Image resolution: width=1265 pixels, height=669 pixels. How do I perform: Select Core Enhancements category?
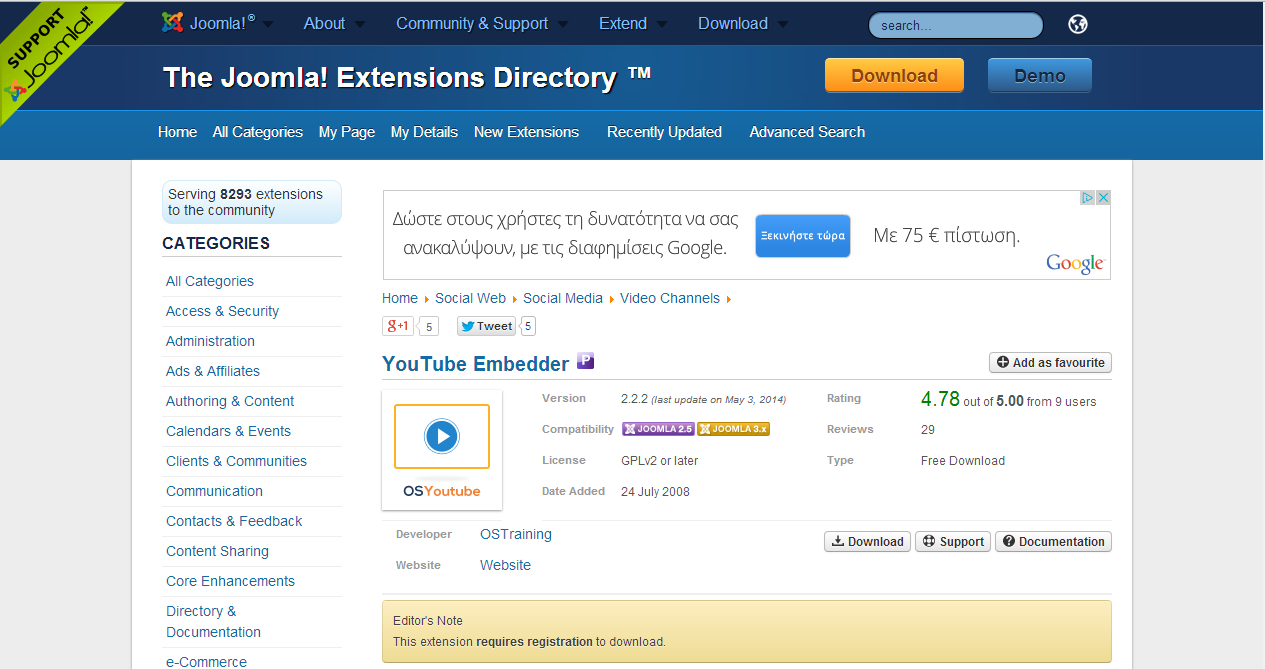click(x=230, y=581)
